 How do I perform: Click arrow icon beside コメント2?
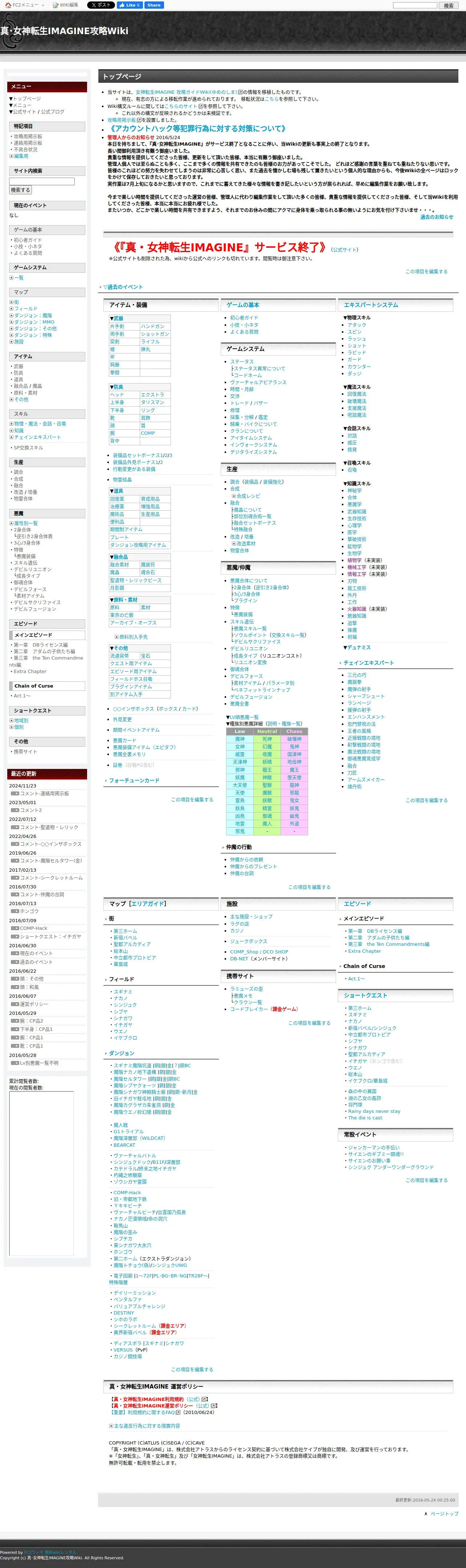tap(15, 810)
